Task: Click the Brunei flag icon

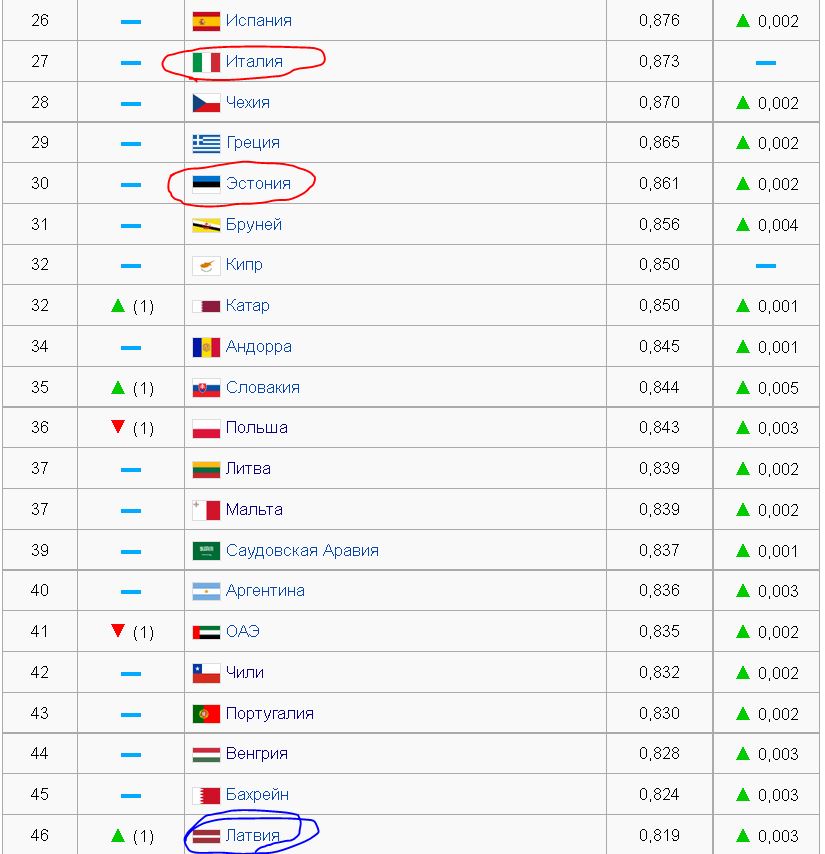Action: (x=206, y=225)
